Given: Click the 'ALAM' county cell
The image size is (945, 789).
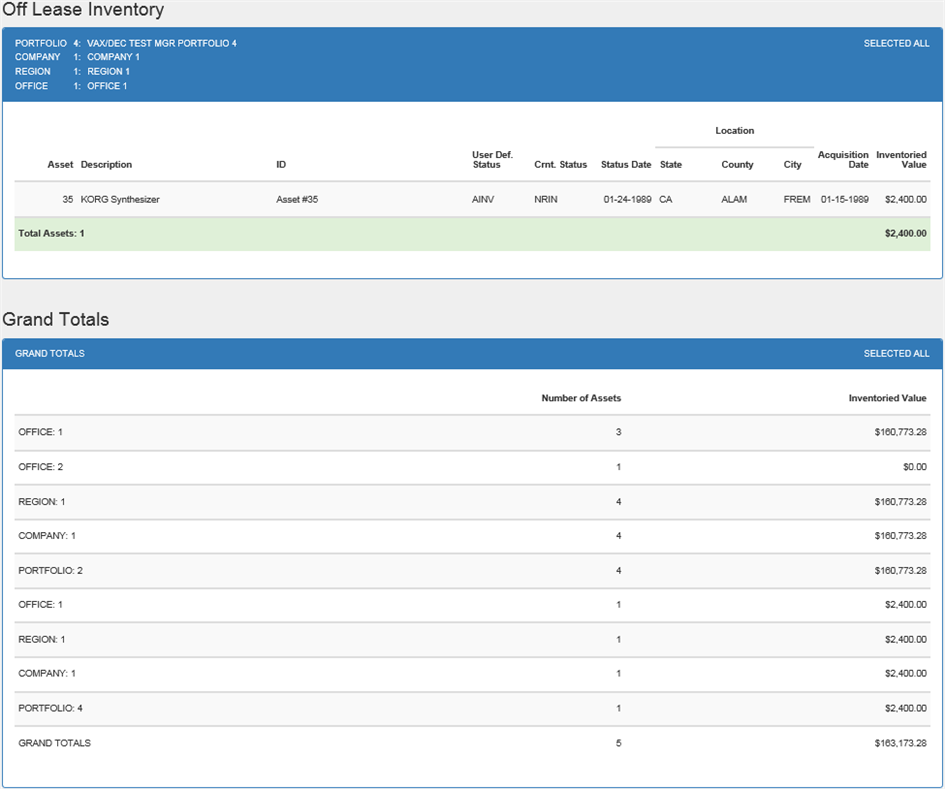Looking at the screenshot, I should click(x=734, y=200).
